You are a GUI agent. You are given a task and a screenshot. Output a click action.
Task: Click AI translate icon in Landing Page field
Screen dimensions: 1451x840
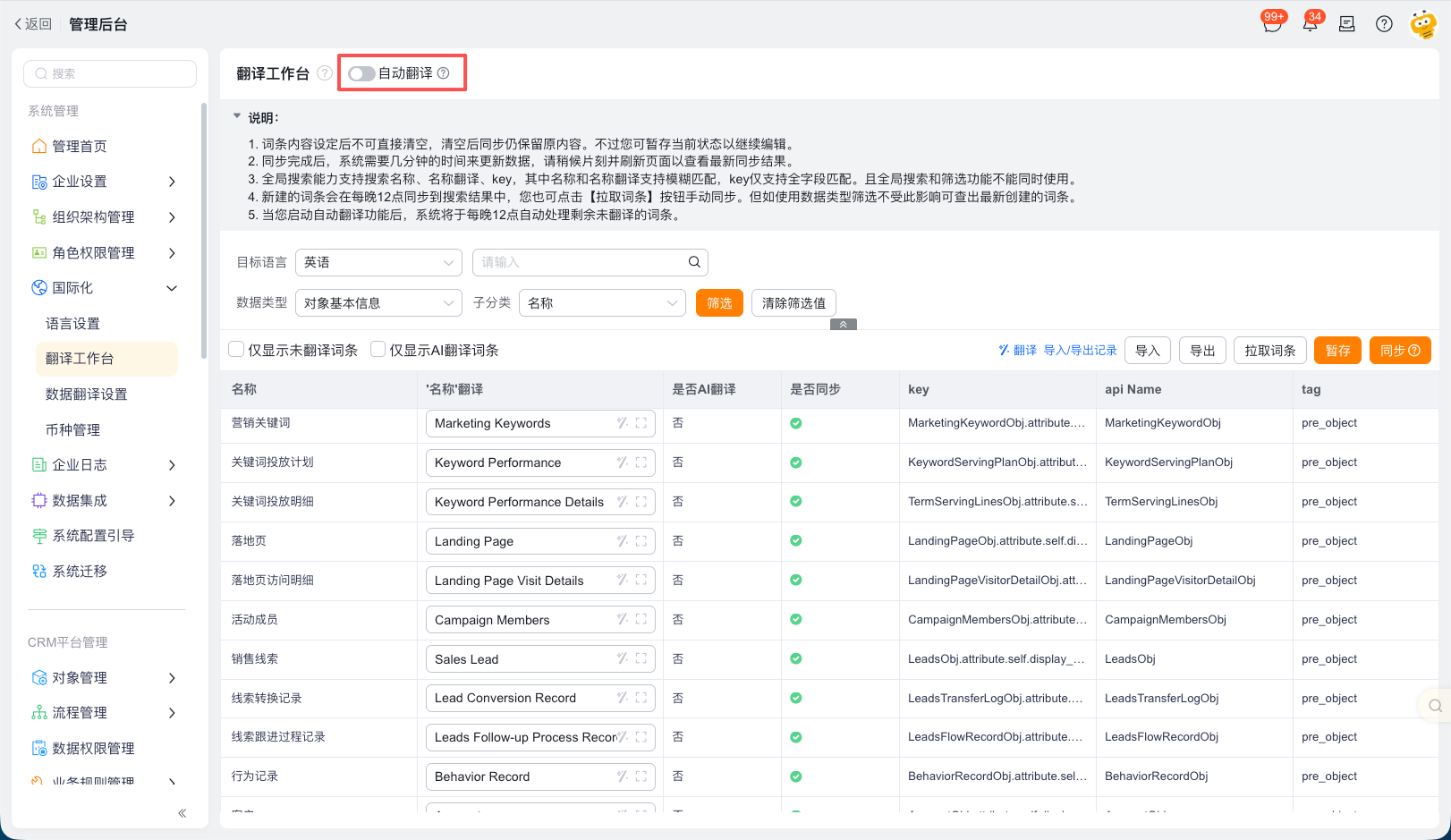coord(622,541)
